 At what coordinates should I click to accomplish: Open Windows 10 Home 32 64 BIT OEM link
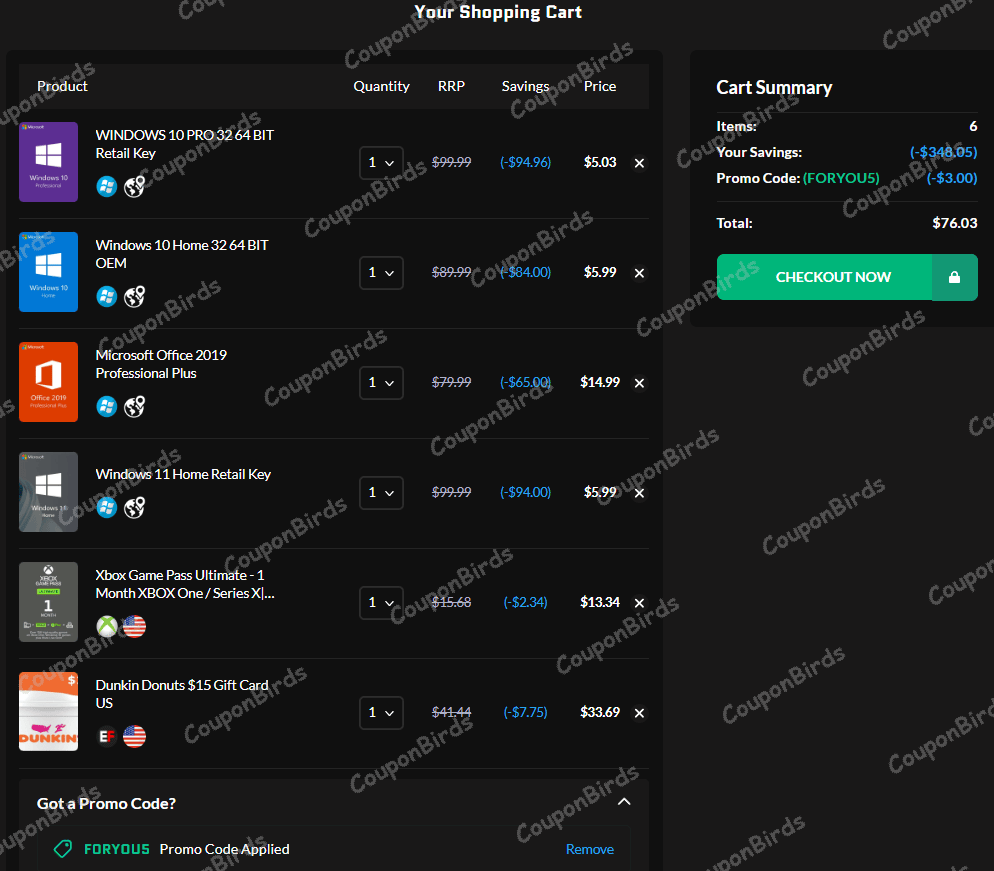pyautogui.click(x=182, y=254)
